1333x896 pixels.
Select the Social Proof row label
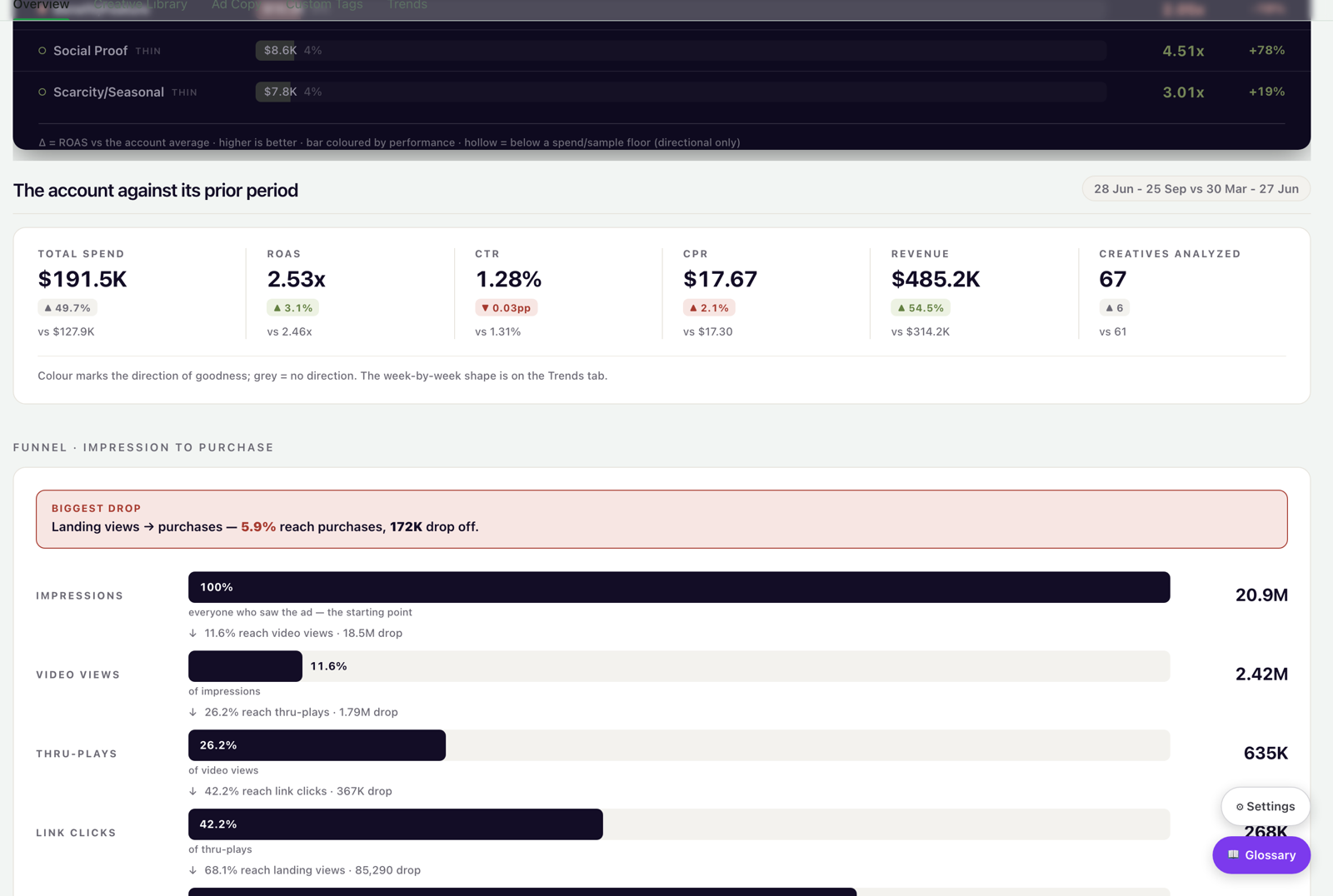coord(90,51)
